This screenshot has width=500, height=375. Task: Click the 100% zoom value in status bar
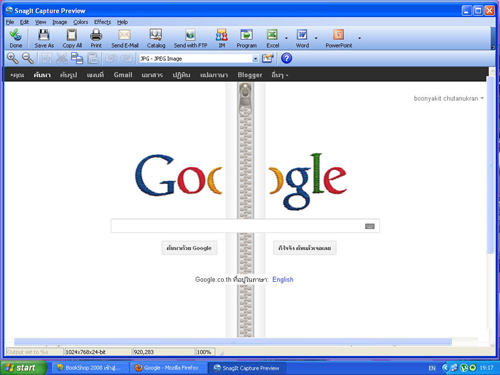[205, 352]
